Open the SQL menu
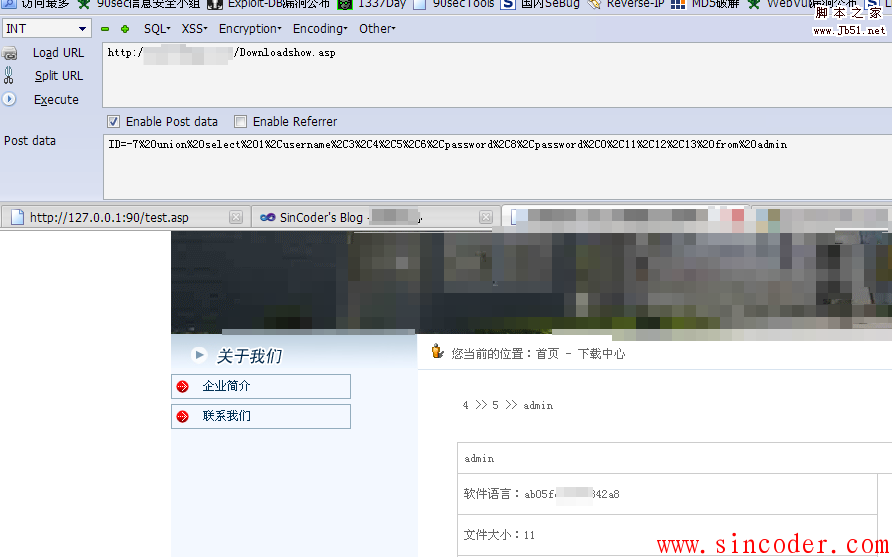The width and height of the screenshot is (892, 557). 157,28
